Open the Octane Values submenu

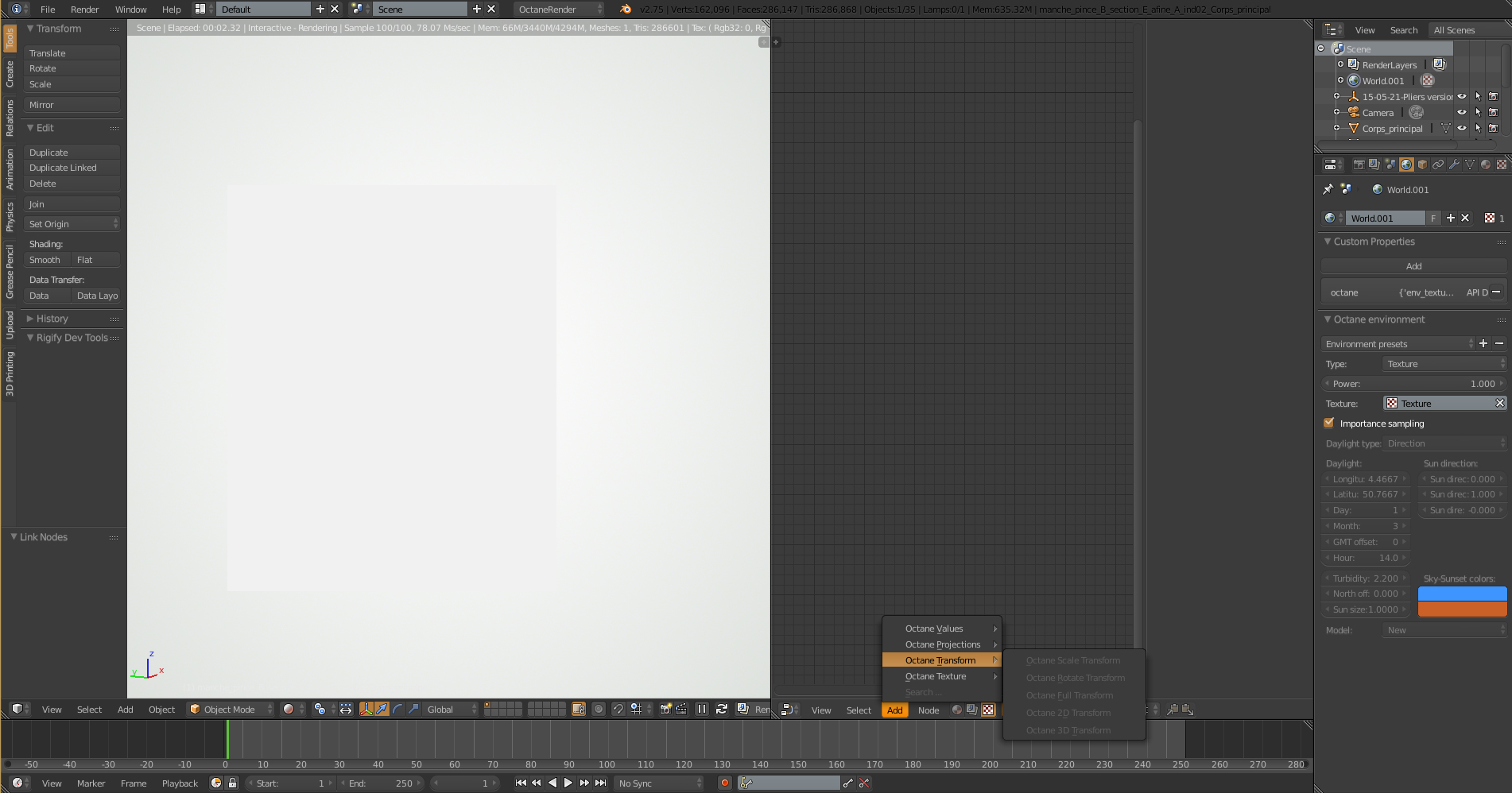(x=942, y=629)
